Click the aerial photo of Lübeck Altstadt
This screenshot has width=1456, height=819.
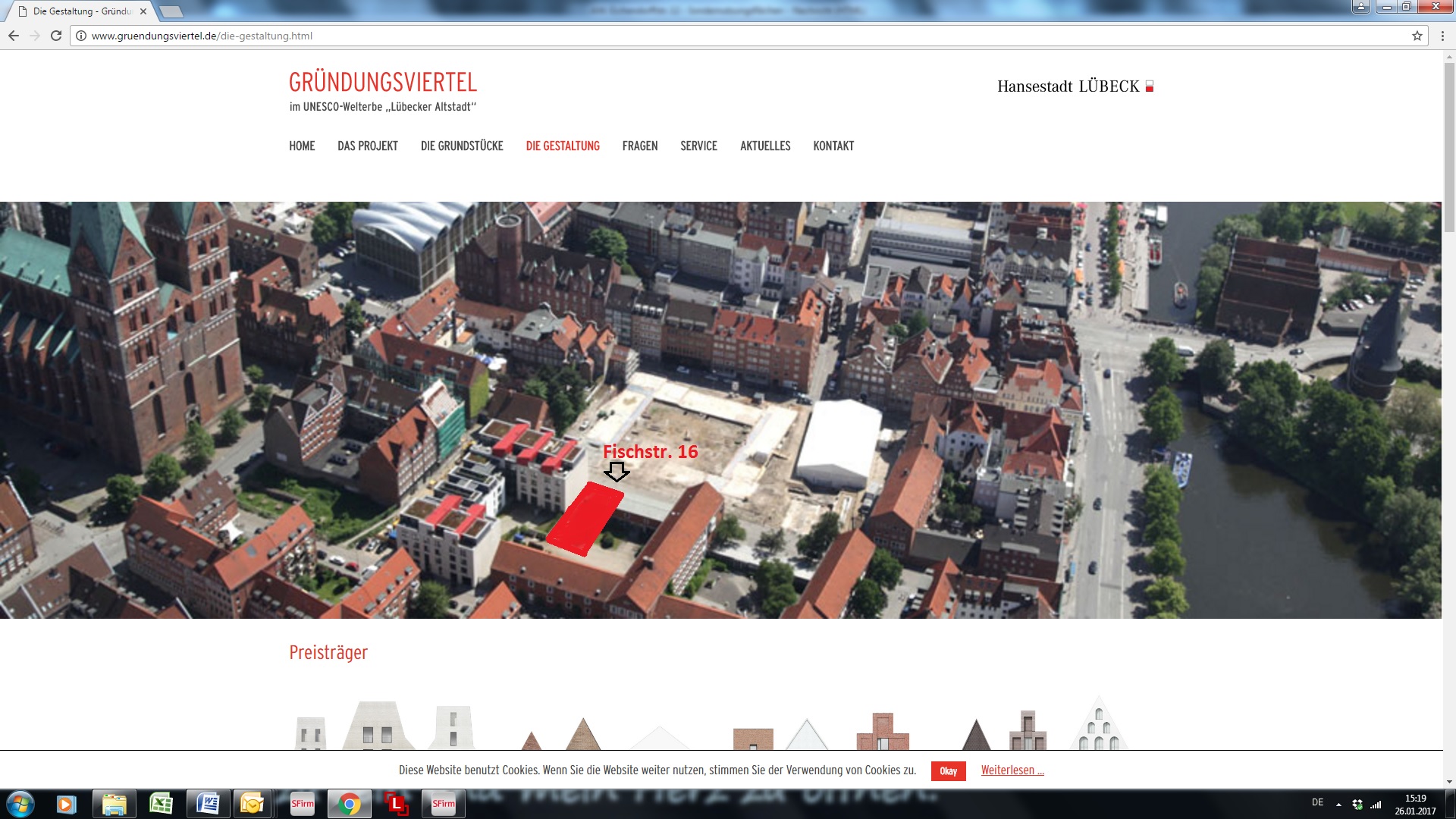pos(720,409)
